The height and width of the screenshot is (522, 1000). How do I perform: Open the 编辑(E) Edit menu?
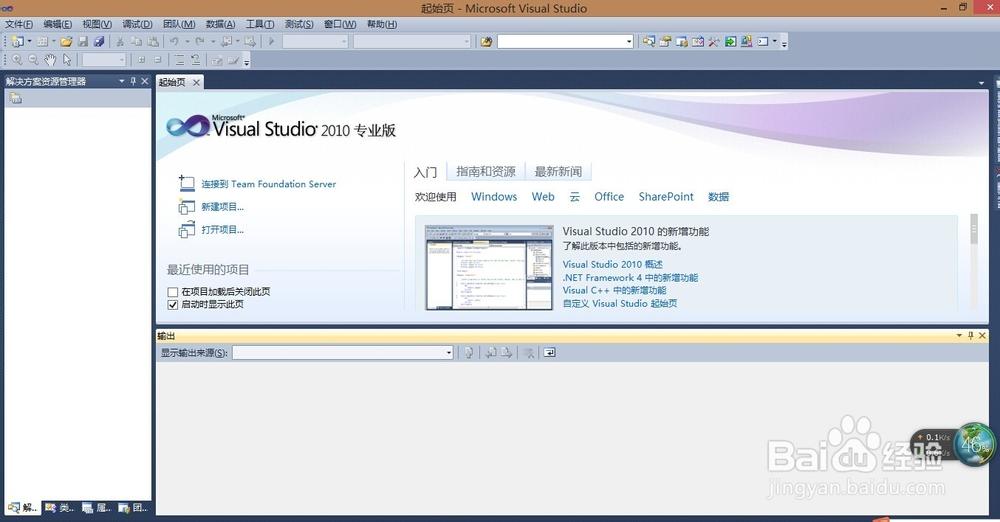tap(57, 24)
